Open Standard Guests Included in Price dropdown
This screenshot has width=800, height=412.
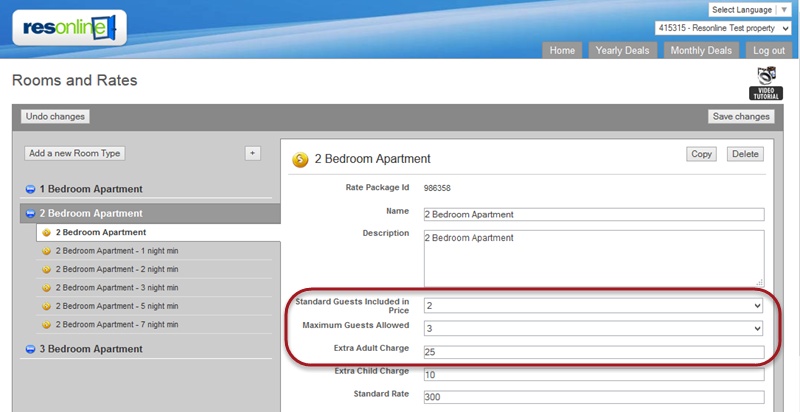(593, 305)
